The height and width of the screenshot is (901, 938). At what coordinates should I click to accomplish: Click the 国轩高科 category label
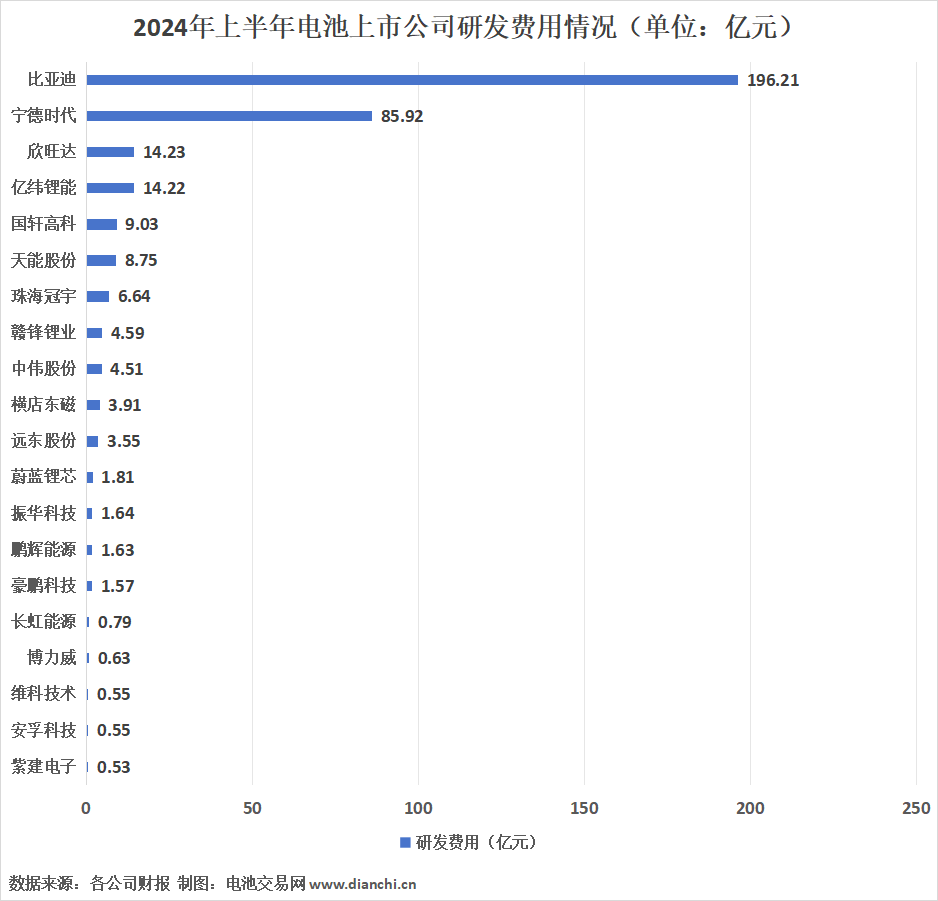click(x=44, y=224)
